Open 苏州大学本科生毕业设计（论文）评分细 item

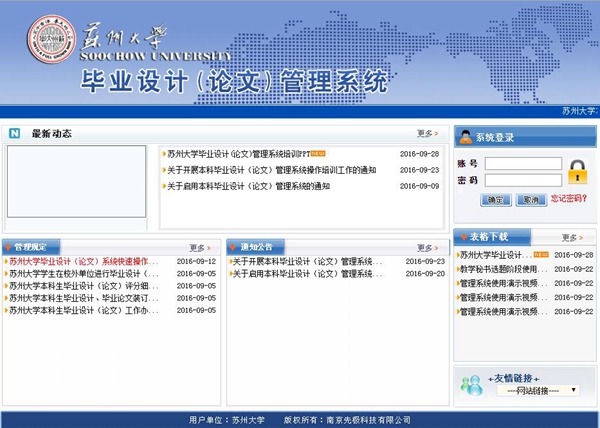[83, 286]
